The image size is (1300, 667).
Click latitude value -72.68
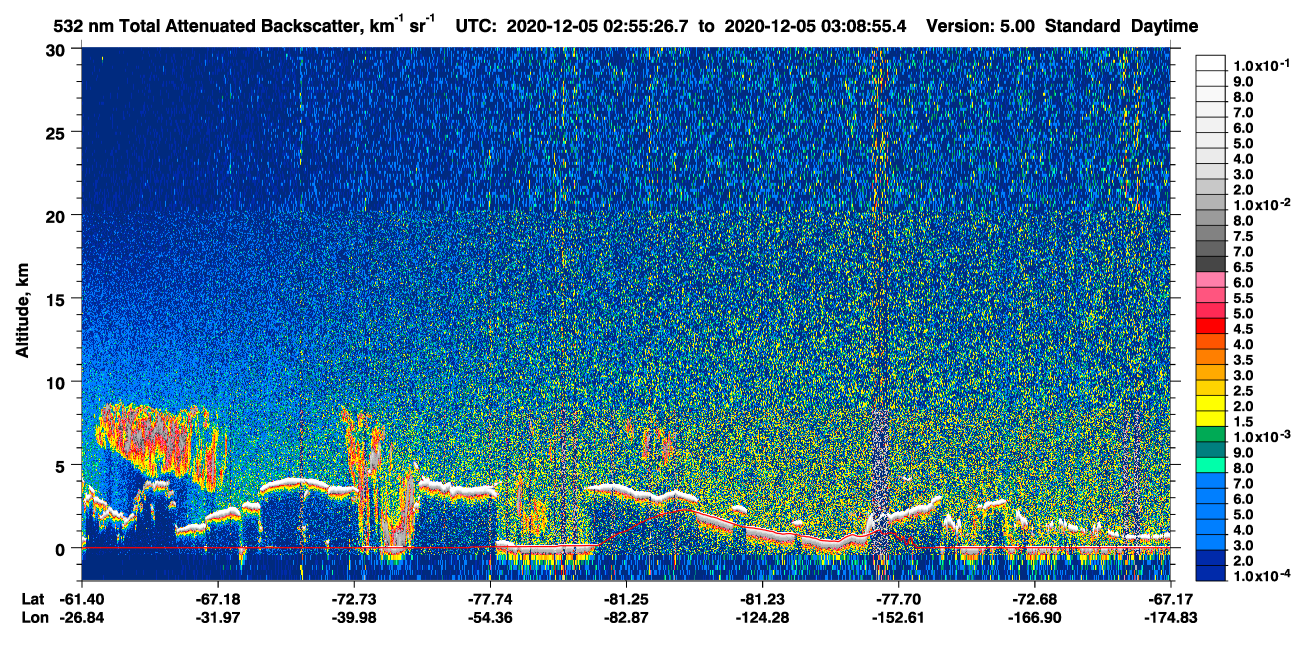pos(1035,599)
